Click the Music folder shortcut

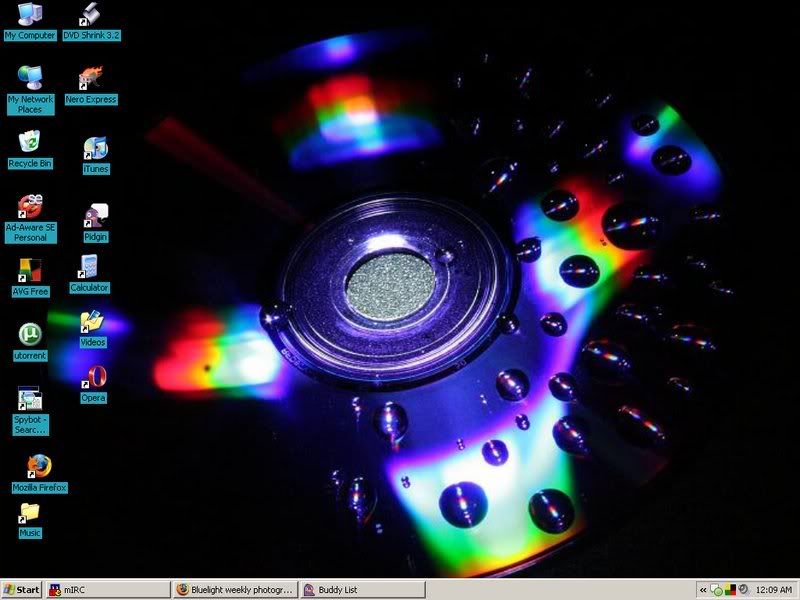(30, 520)
